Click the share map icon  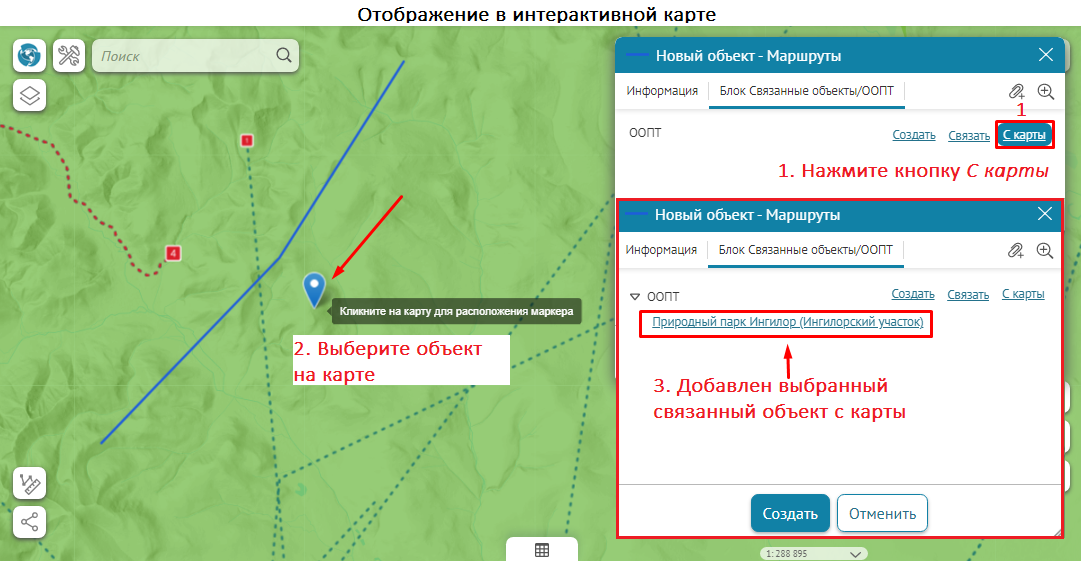29,521
